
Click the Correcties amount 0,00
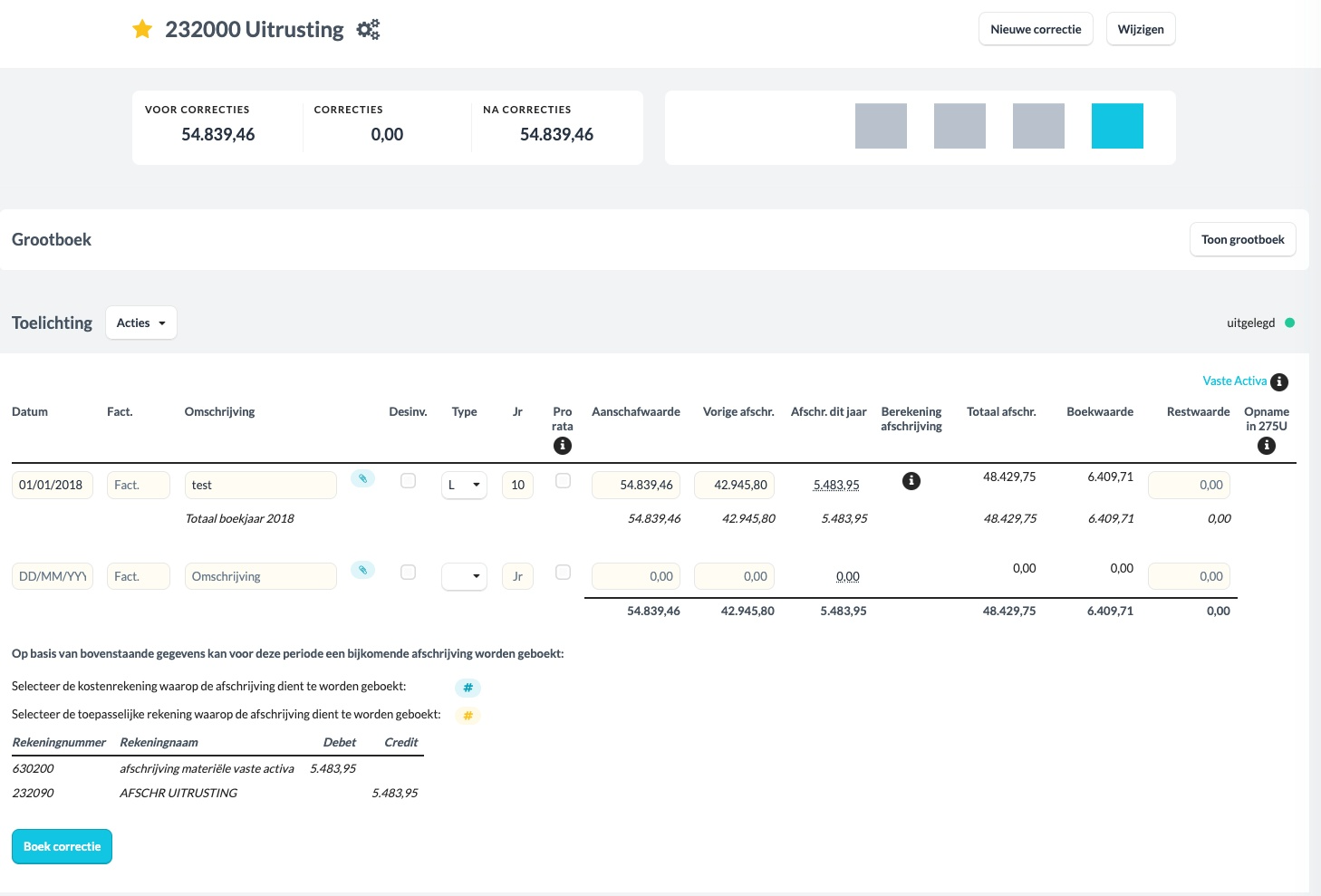[387, 134]
